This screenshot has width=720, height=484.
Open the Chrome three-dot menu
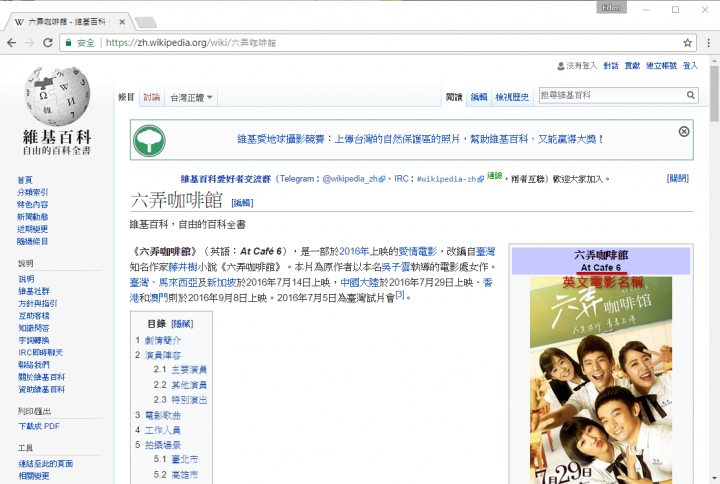tap(709, 43)
